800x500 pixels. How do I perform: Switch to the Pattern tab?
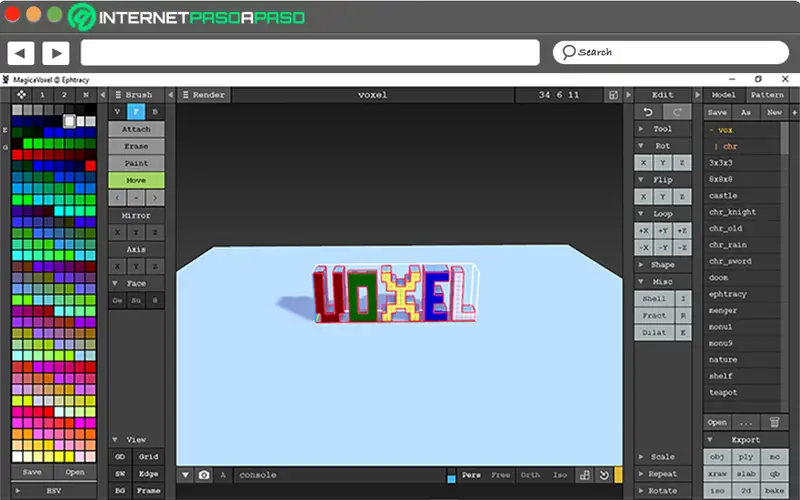click(x=767, y=95)
